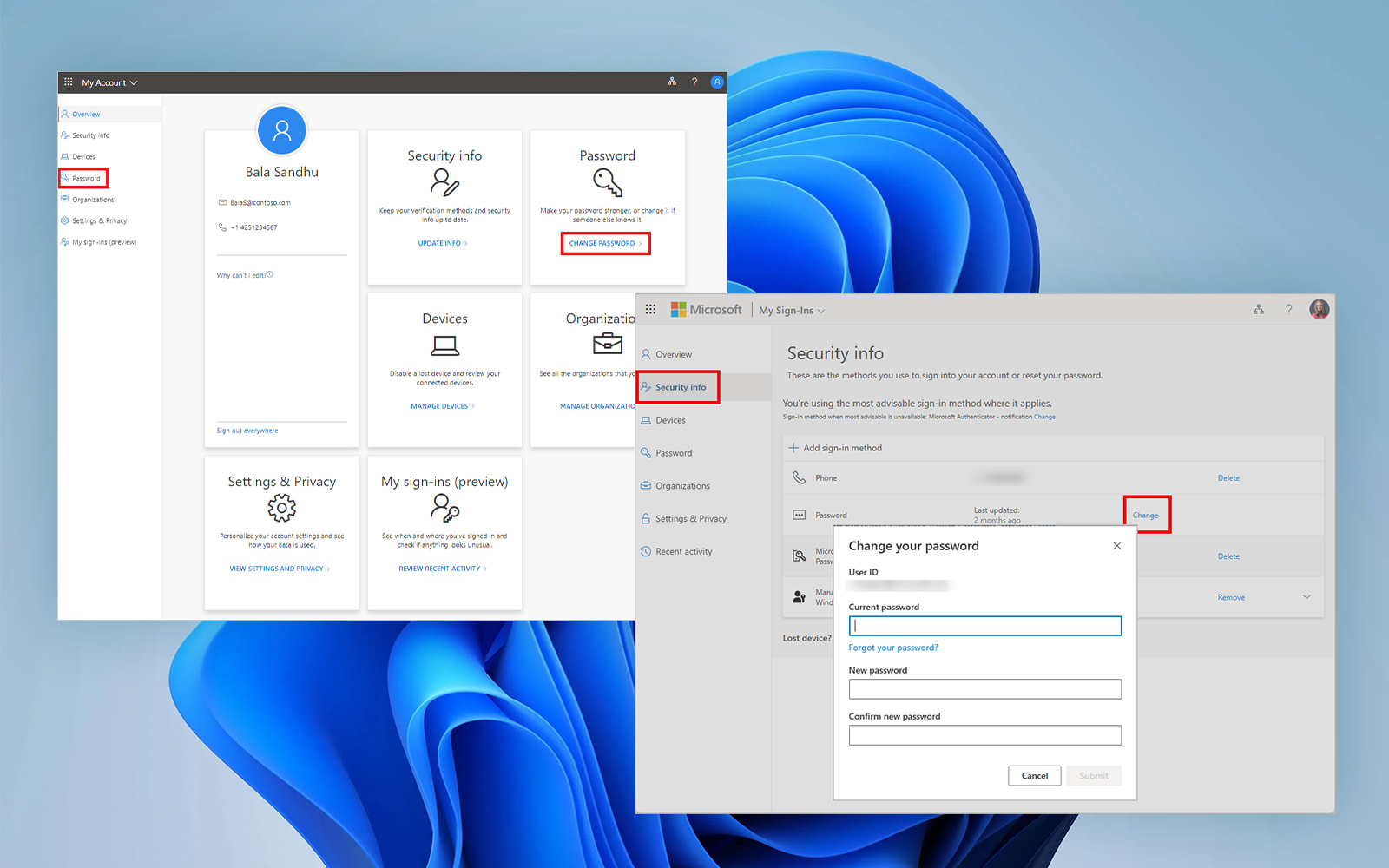Click the Why can't I edit link
The width and height of the screenshot is (1389, 868).
tap(244, 275)
